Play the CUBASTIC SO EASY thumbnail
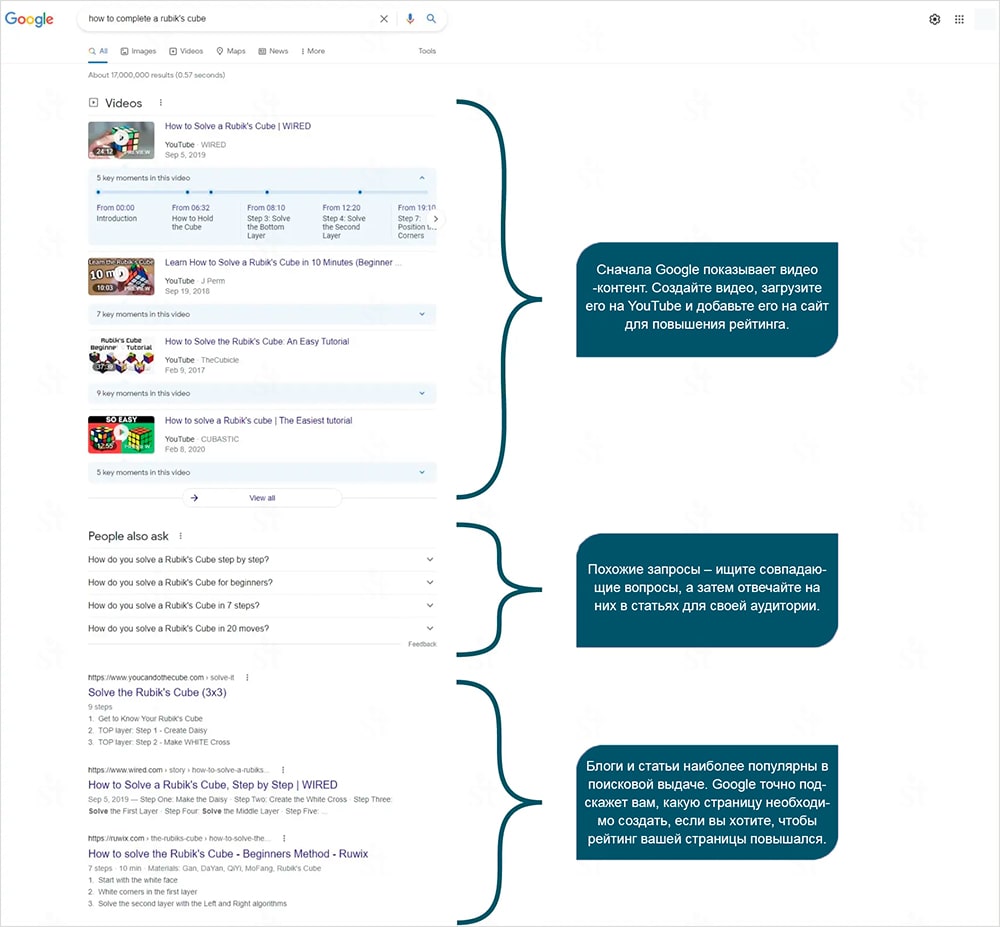The height and width of the screenshot is (927, 1000). 121,434
